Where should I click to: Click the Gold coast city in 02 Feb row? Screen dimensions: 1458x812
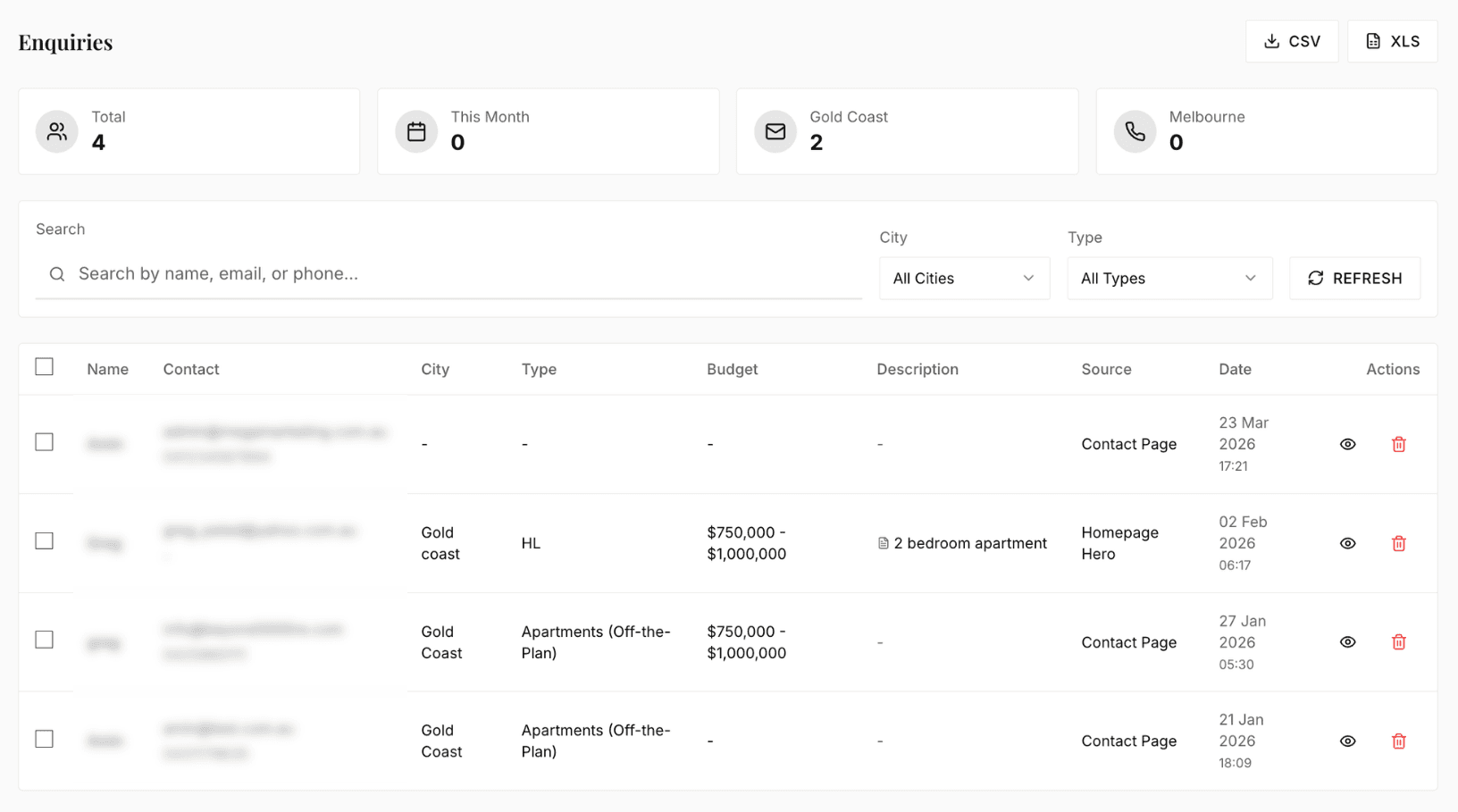click(440, 543)
